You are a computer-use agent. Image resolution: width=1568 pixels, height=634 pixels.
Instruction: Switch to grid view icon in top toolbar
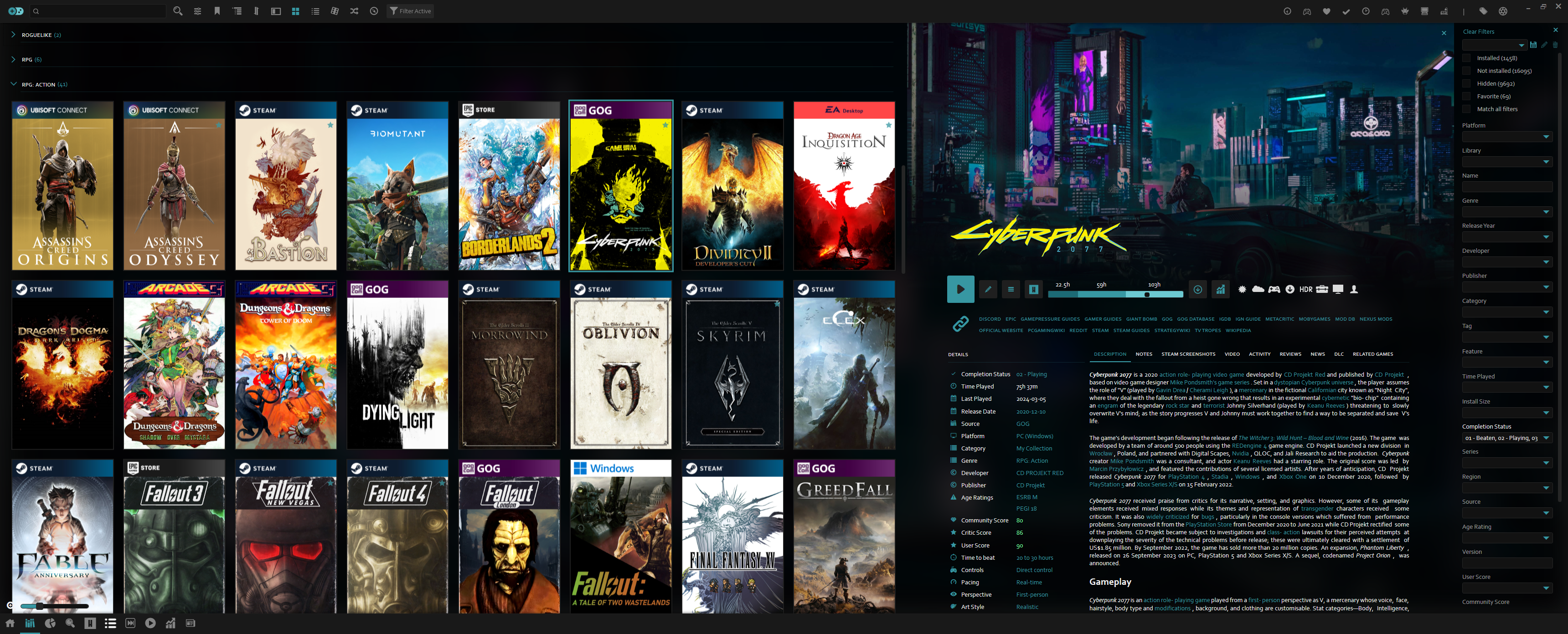296,11
